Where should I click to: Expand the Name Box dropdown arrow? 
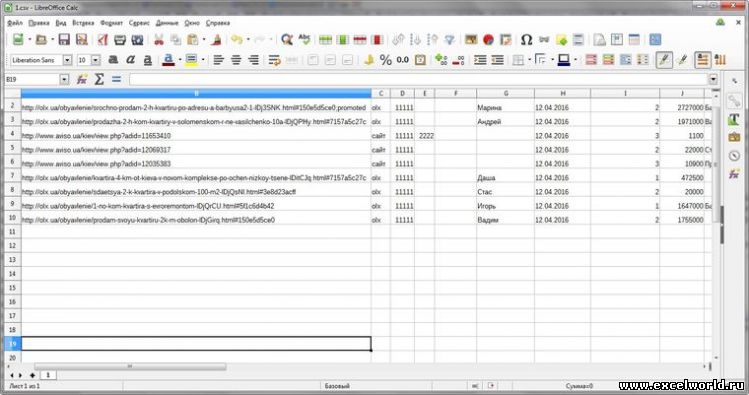click(64, 79)
